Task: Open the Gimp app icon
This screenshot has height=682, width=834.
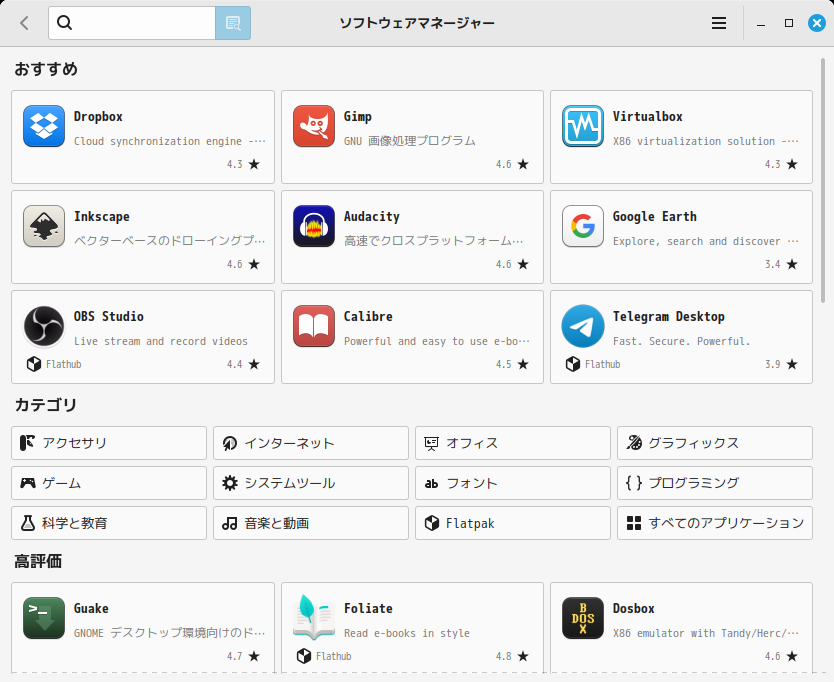Action: click(x=314, y=126)
